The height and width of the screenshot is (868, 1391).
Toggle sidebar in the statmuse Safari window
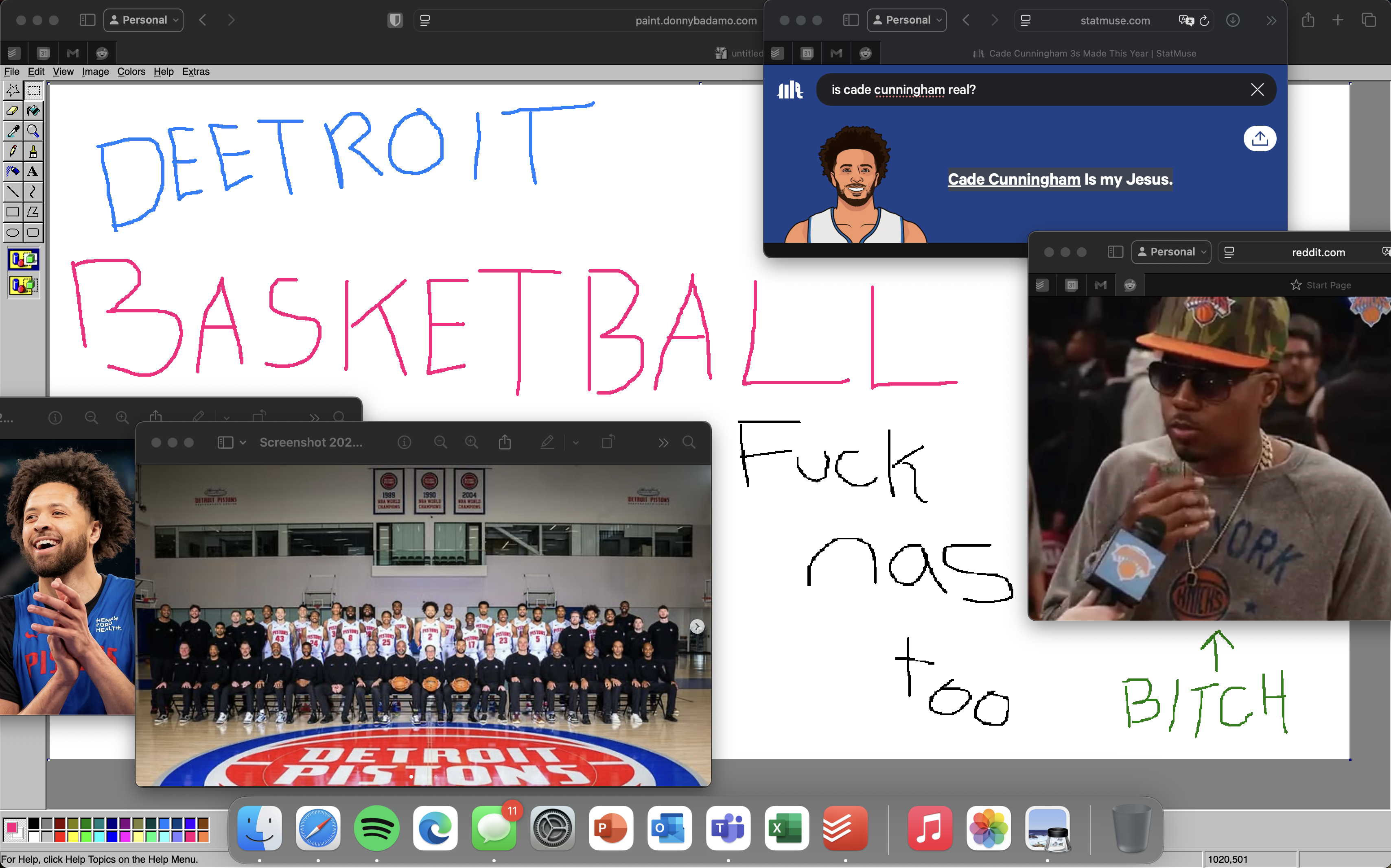850,20
